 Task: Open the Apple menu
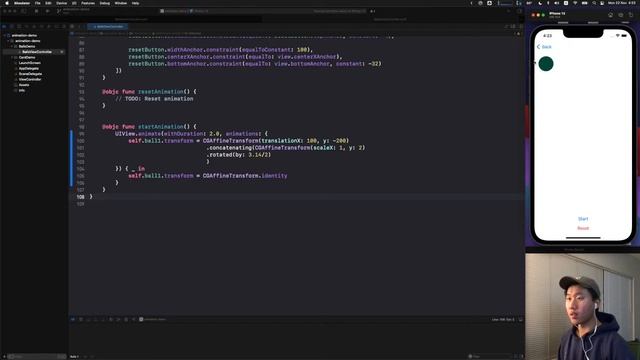click(x=7, y=3)
